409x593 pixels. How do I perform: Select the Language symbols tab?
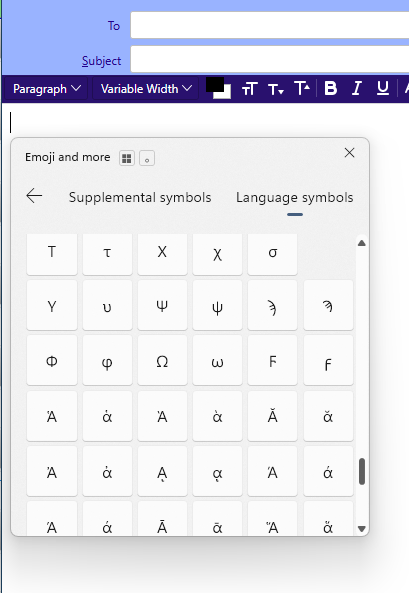pyautogui.click(x=295, y=197)
